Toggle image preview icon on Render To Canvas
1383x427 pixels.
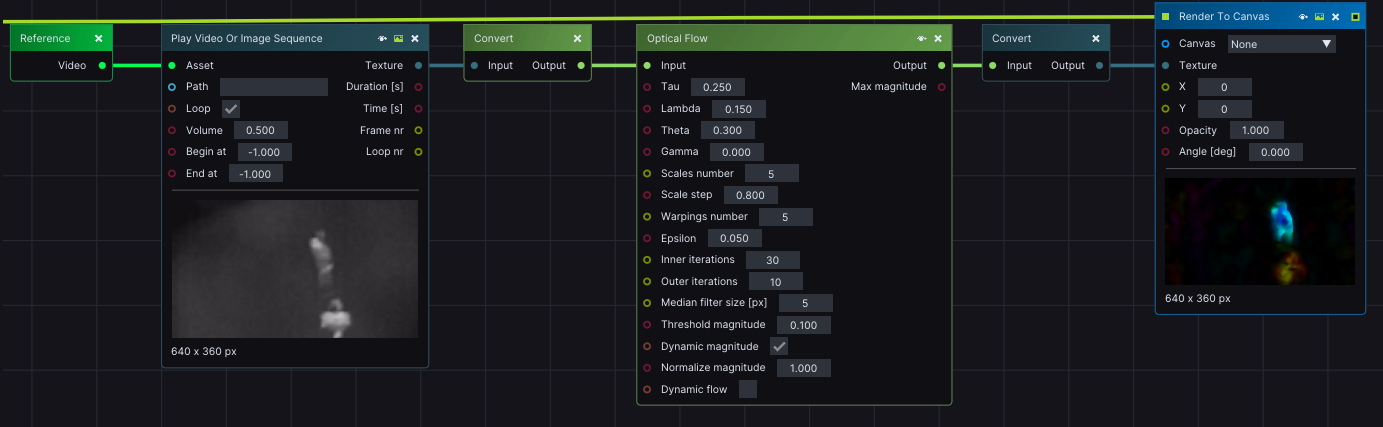[x=1319, y=17]
